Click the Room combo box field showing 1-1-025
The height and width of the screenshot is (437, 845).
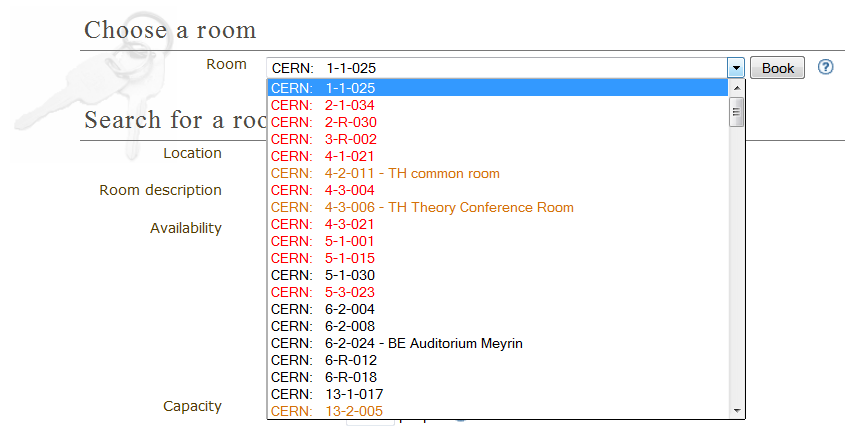[497, 68]
